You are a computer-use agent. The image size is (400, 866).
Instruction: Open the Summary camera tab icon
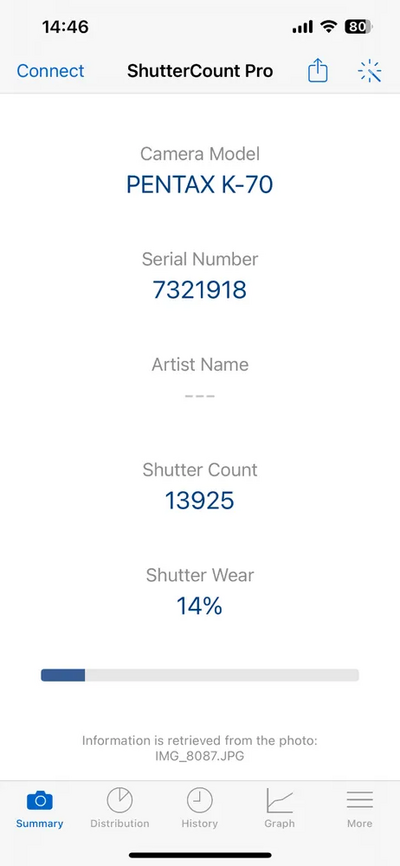(40, 800)
